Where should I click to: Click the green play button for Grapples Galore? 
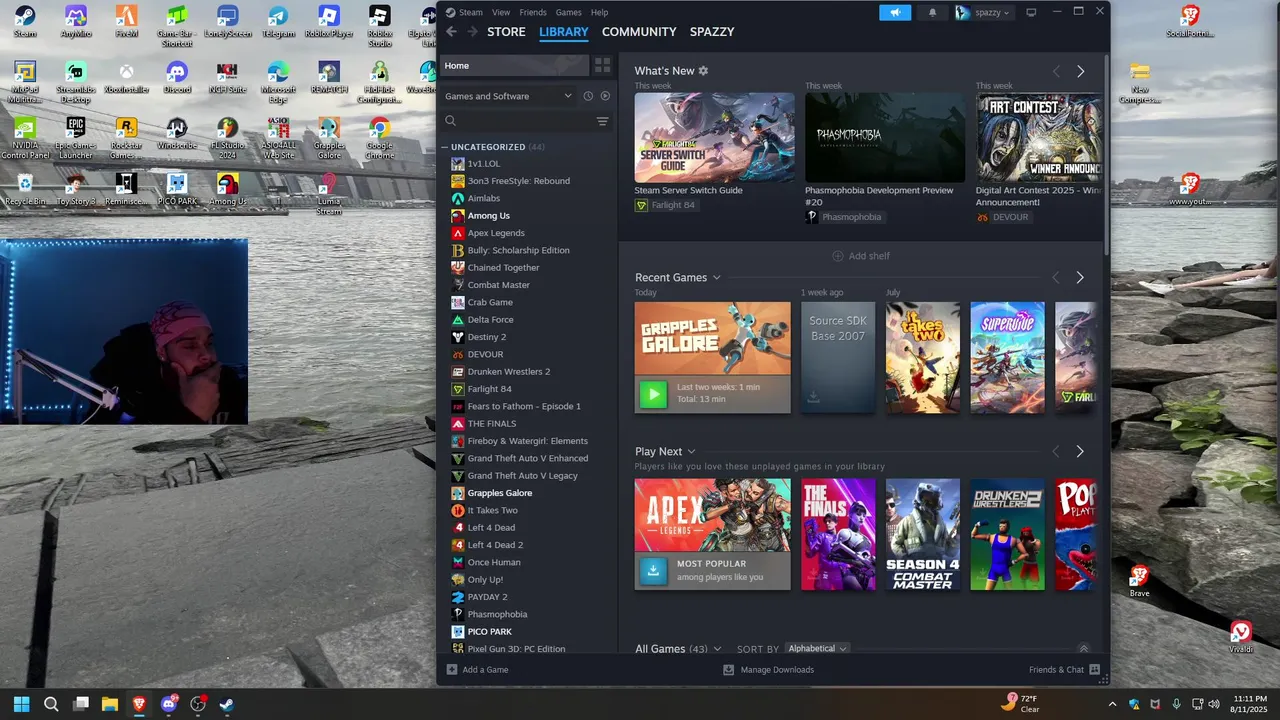click(x=653, y=394)
